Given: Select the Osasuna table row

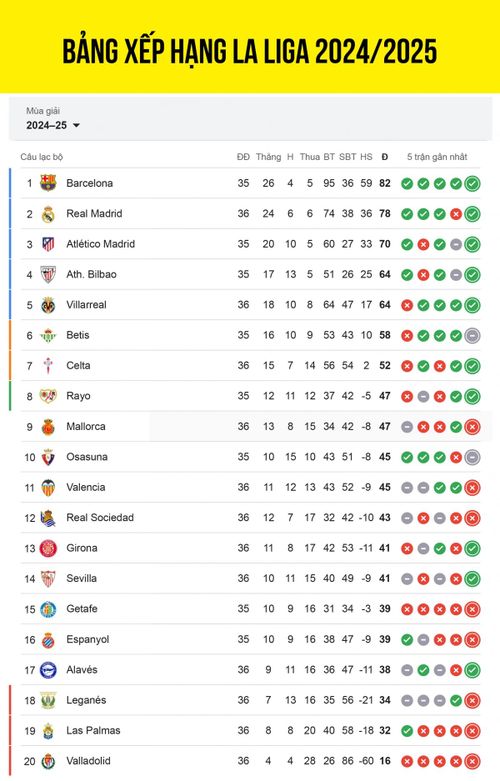Looking at the screenshot, I should (250, 457).
